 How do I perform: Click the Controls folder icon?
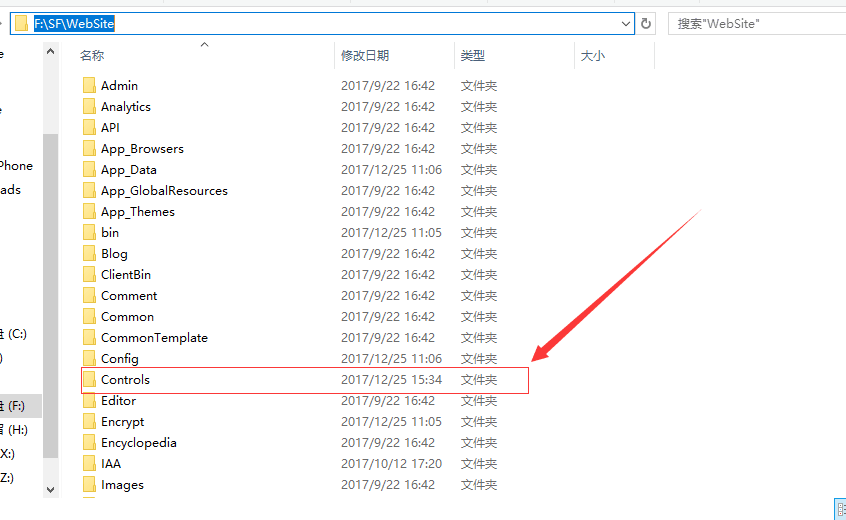tap(89, 380)
